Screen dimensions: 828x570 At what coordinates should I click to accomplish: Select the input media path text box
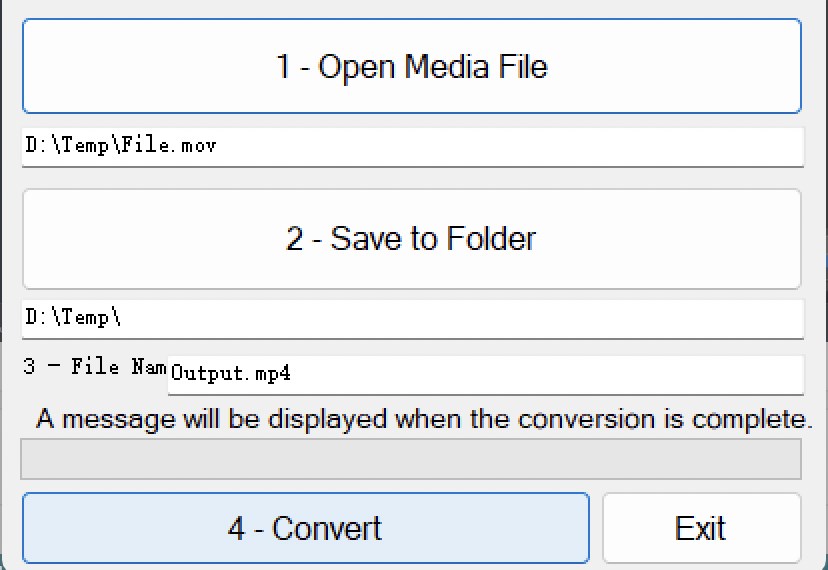412,147
